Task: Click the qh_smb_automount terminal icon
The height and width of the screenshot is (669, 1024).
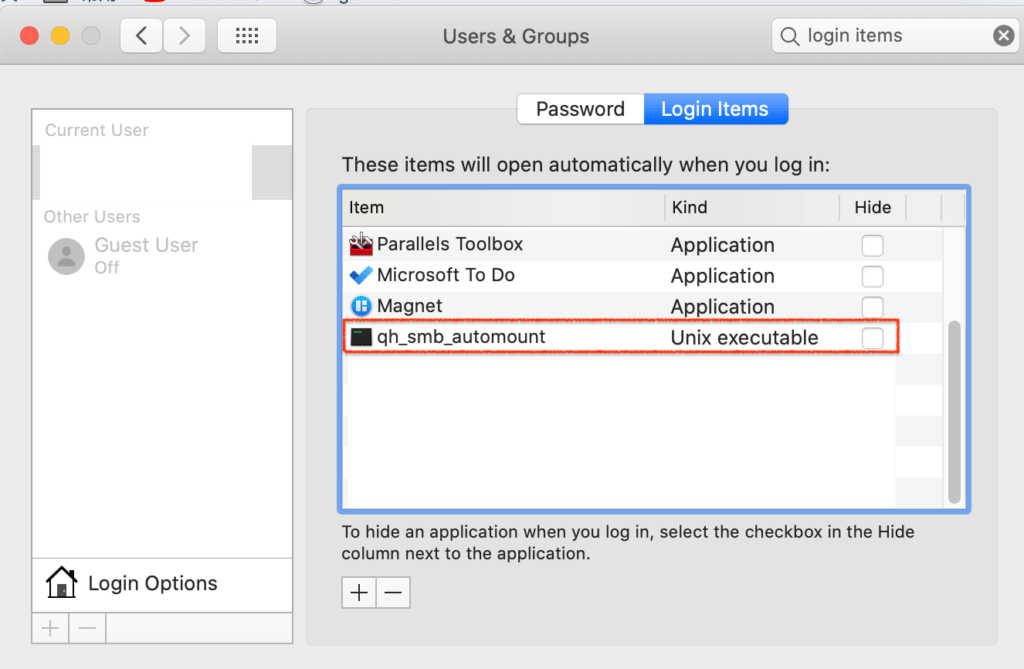Action: (x=360, y=337)
